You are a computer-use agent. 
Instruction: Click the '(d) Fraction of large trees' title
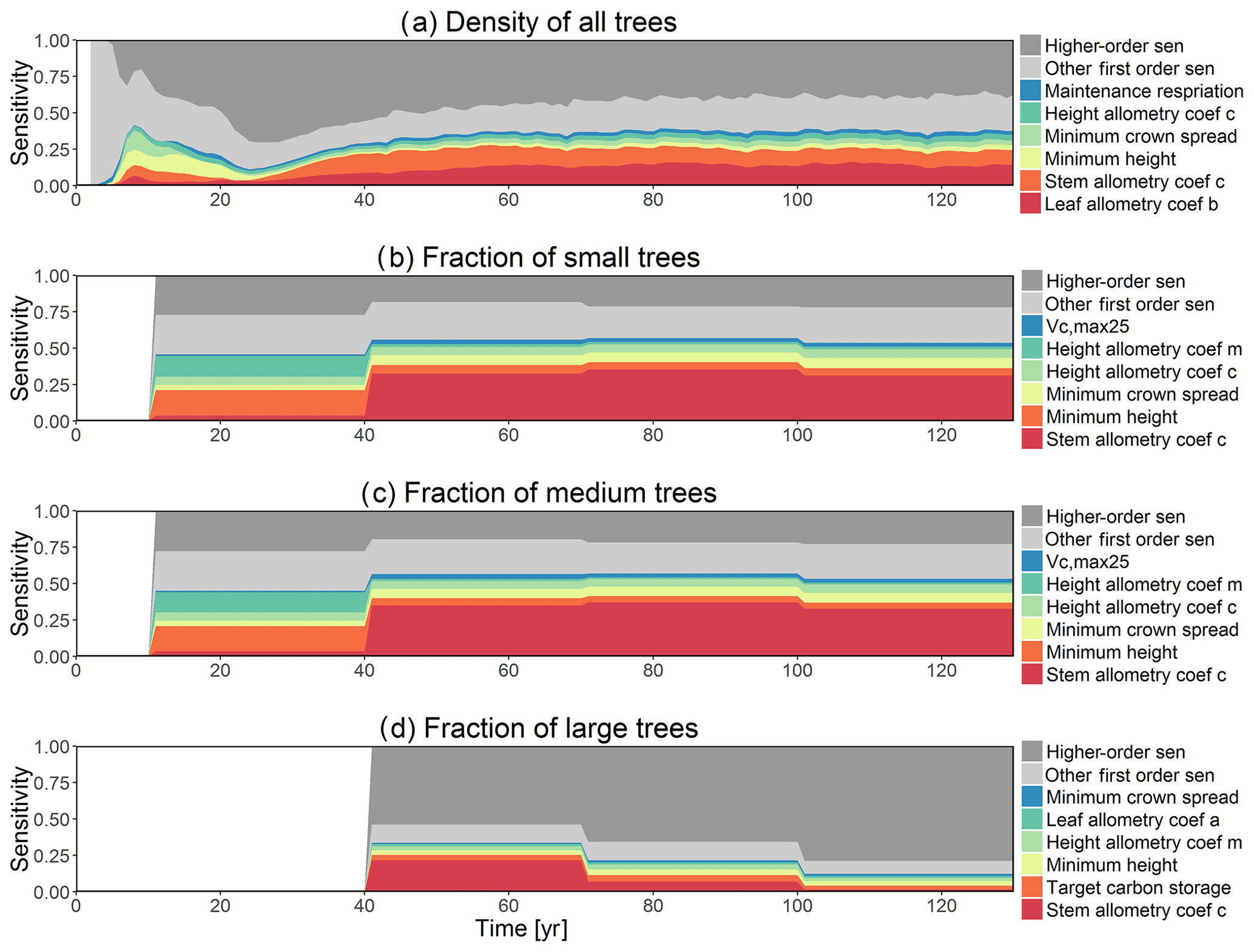tap(538, 728)
